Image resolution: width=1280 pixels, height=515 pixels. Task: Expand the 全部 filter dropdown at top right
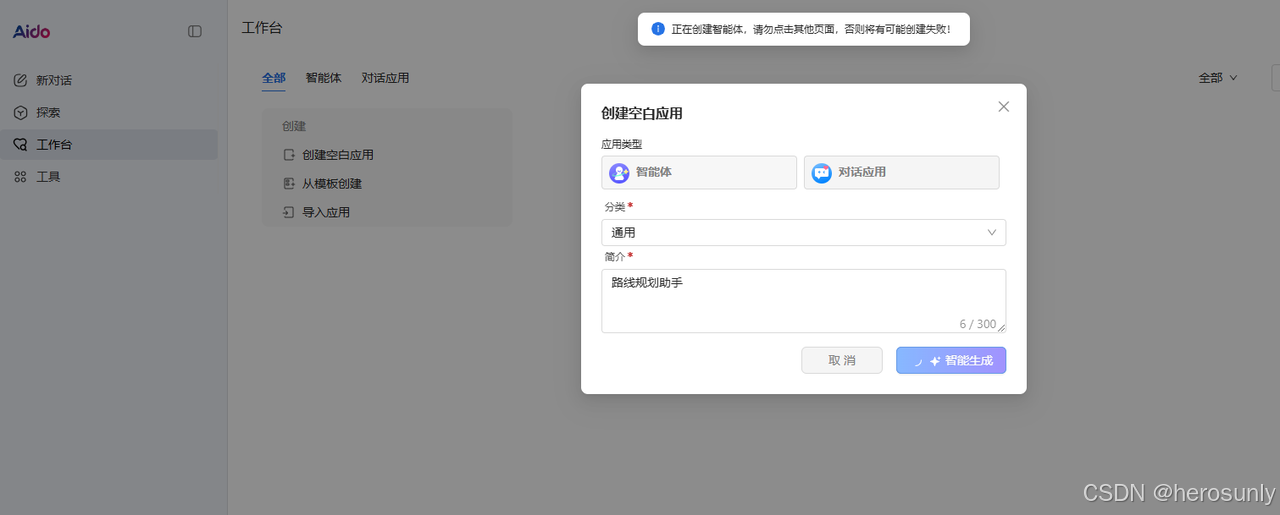click(1218, 78)
